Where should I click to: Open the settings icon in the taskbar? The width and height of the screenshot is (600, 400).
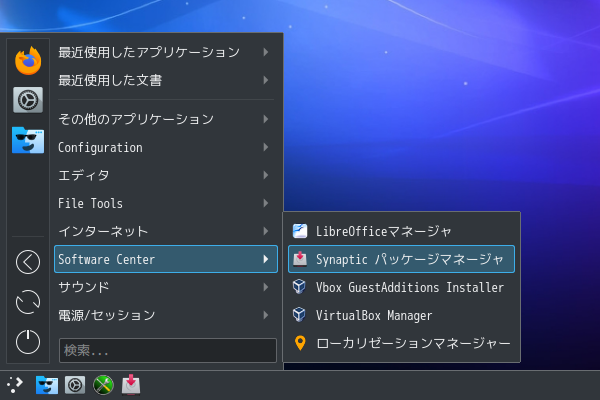click(75, 385)
